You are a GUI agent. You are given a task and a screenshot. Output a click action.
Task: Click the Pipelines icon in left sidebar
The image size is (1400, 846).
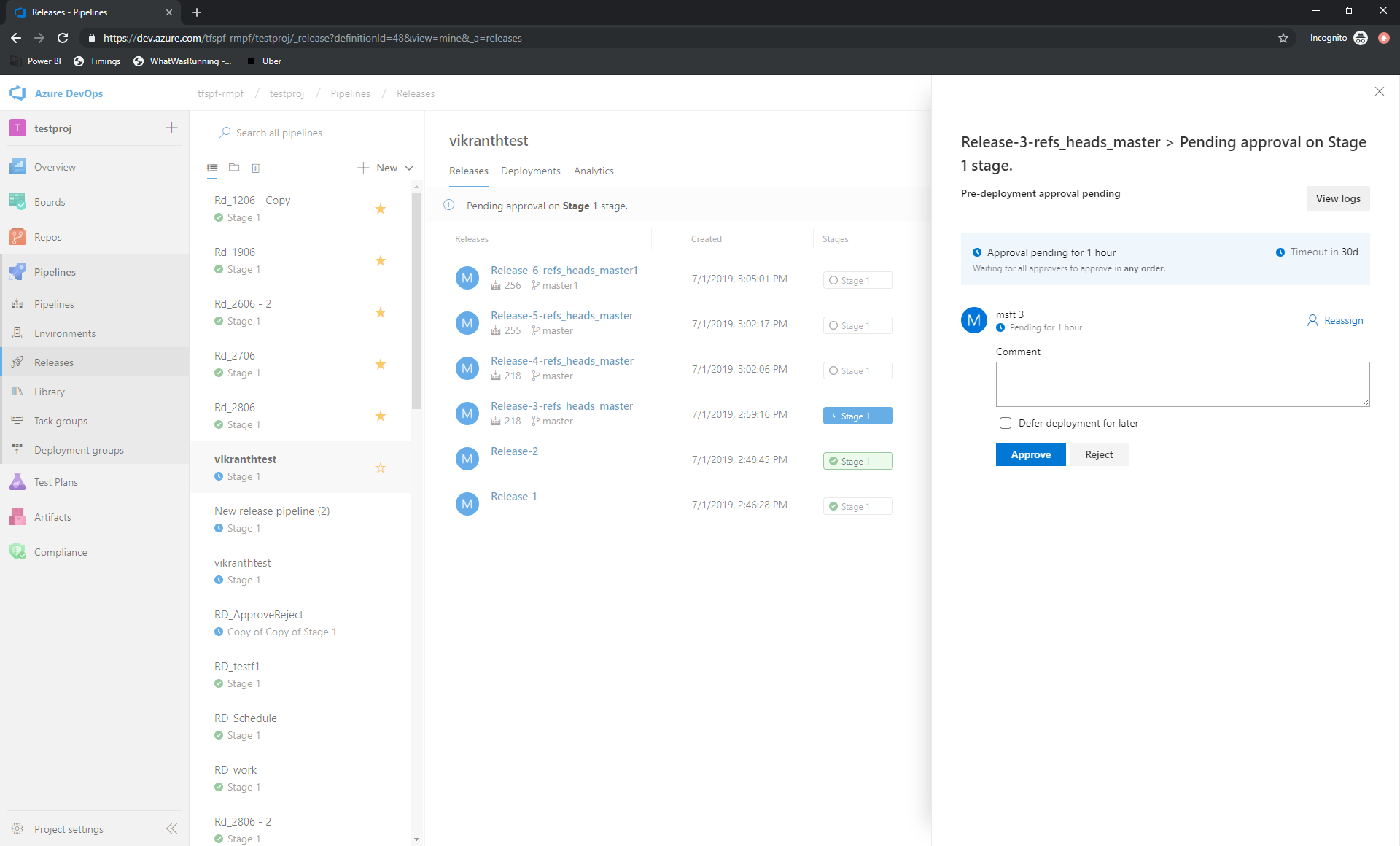(x=18, y=272)
